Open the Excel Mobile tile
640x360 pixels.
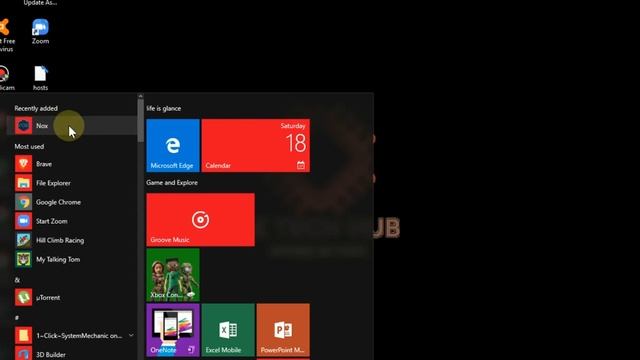pos(228,330)
